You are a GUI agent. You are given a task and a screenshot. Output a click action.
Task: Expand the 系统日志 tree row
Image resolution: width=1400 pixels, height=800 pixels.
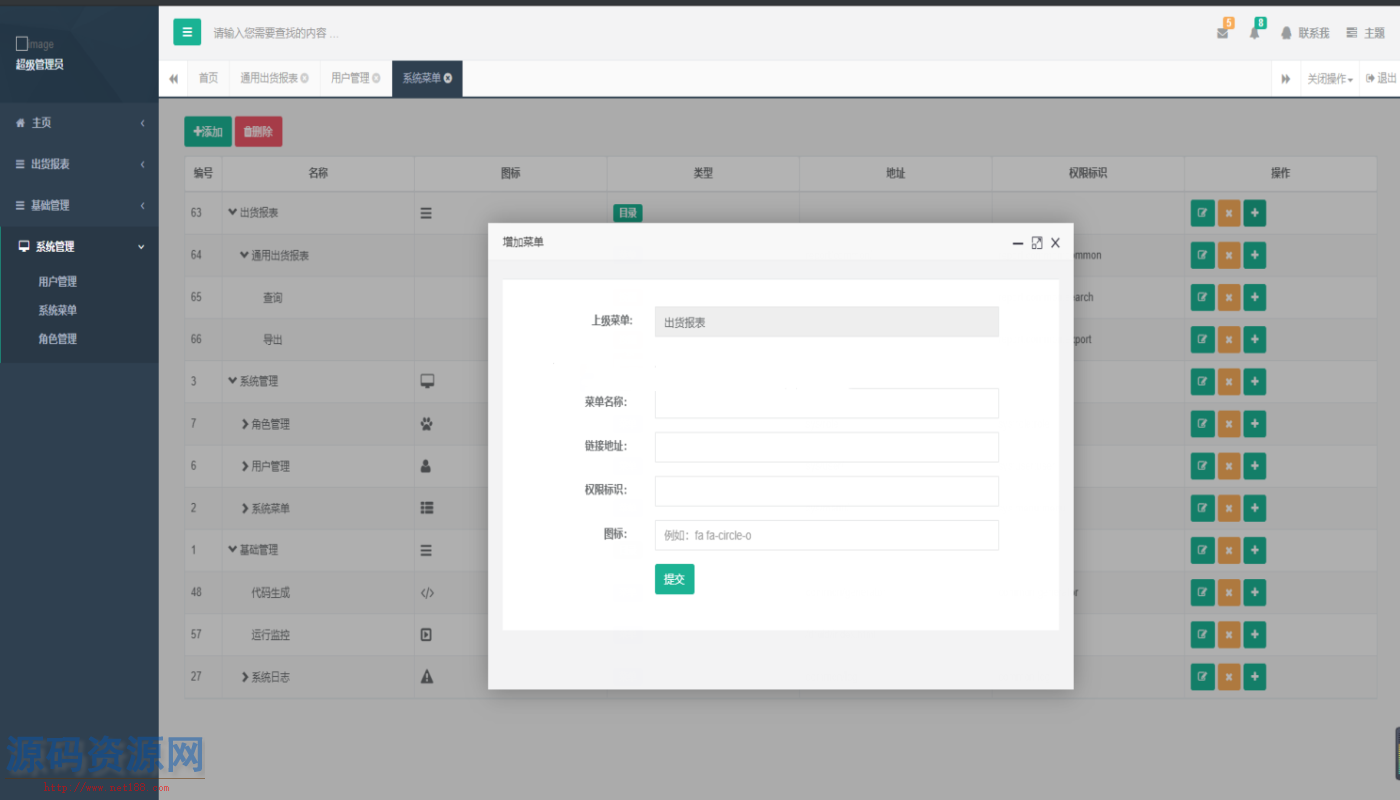pos(245,677)
